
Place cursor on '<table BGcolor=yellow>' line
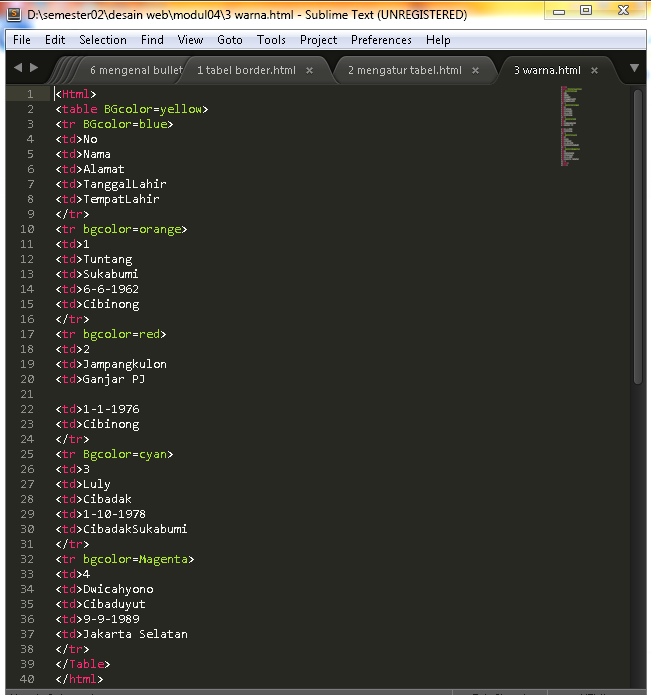(132, 109)
